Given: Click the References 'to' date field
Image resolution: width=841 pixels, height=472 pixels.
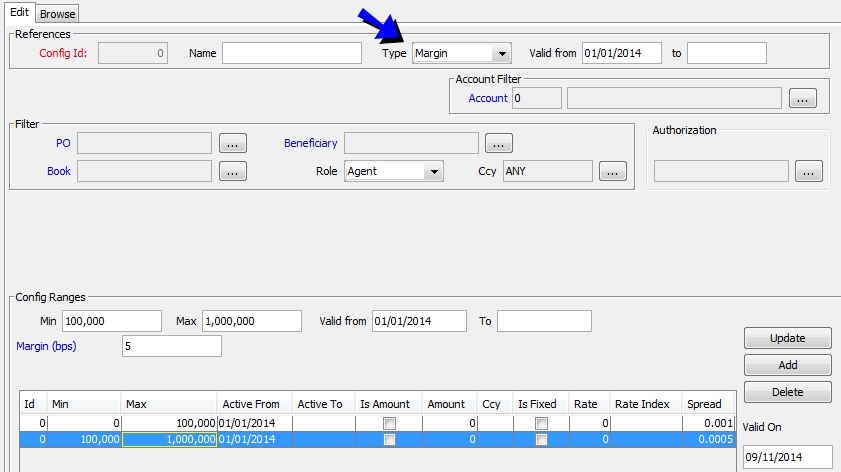Looking at the screenshot, I should pos(727,53).
